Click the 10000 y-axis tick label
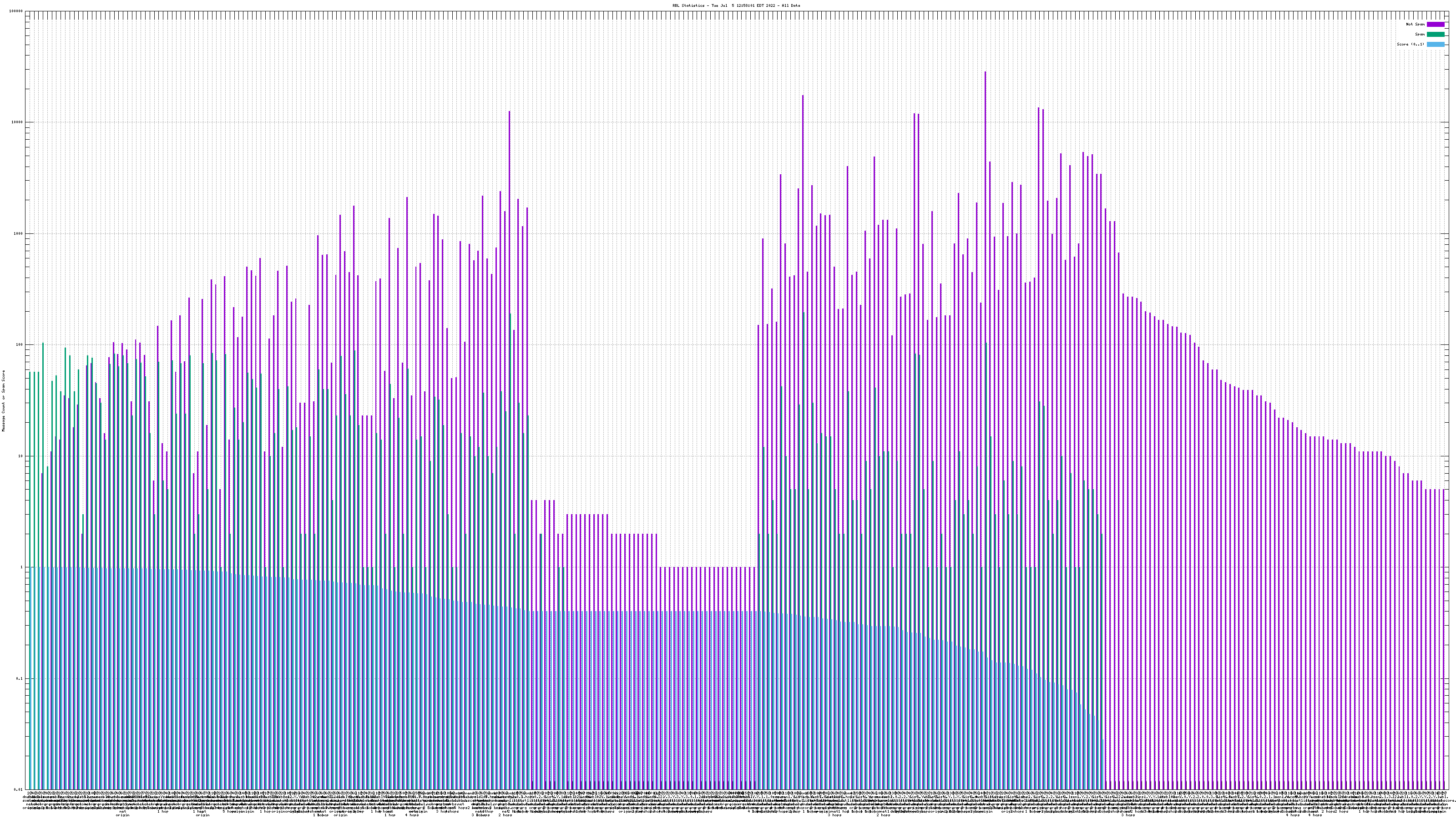 (x=18, y=122)
